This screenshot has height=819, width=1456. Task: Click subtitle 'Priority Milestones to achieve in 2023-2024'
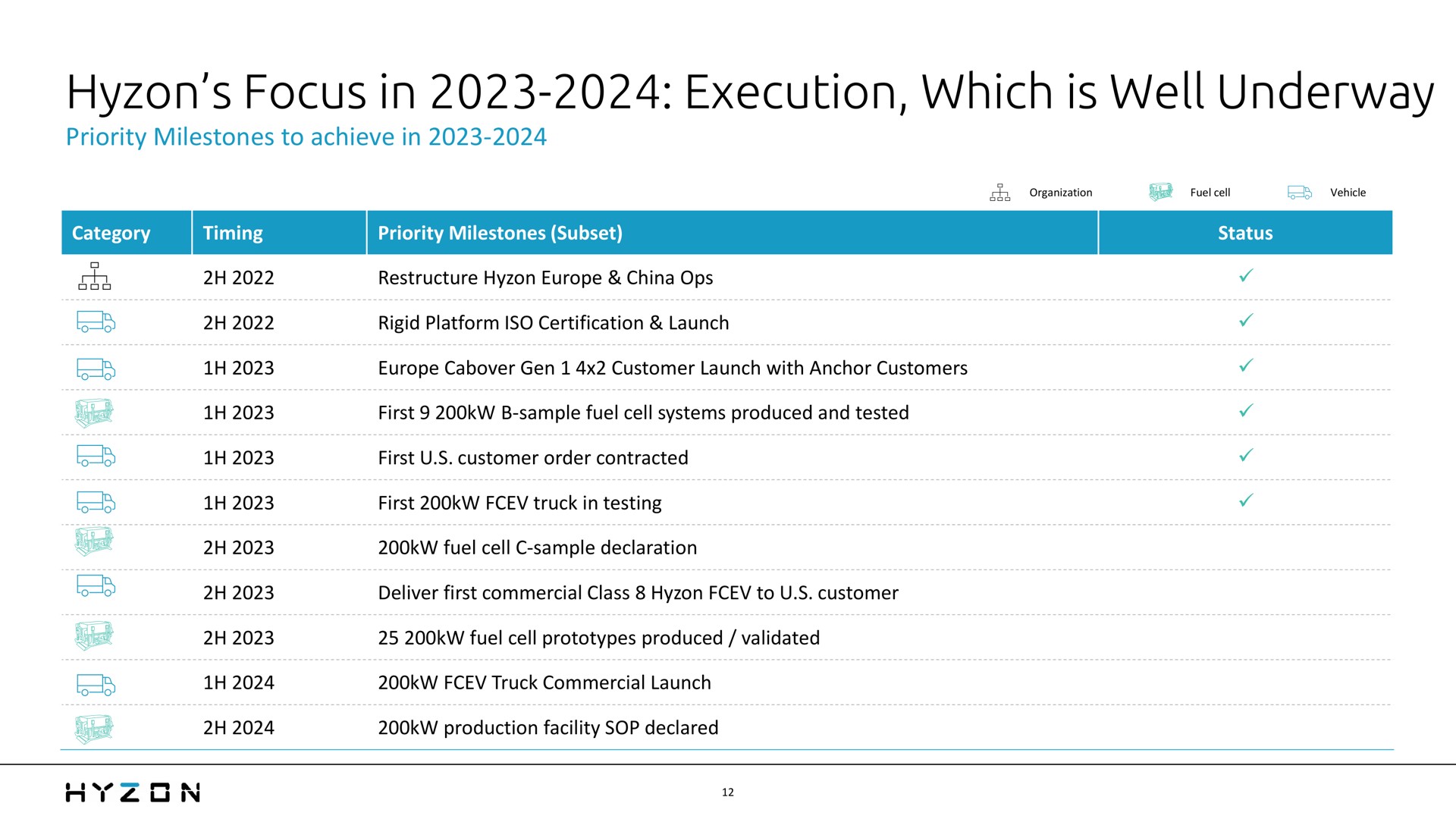point(306,137)
